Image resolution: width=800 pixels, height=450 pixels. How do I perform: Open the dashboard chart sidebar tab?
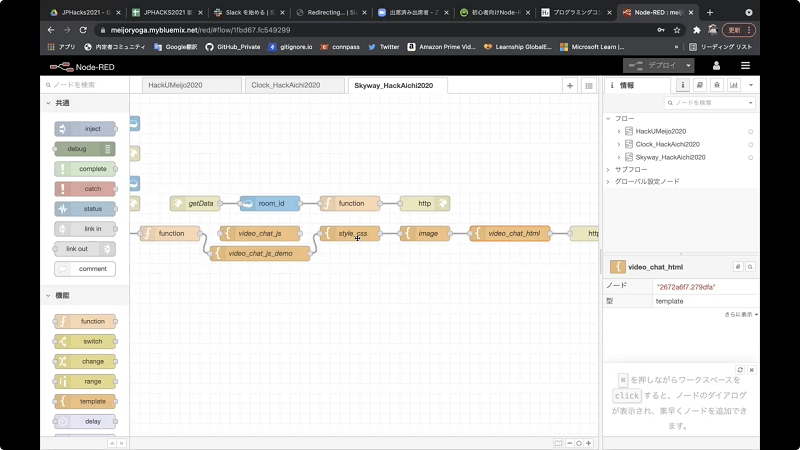tap(733, 86)
